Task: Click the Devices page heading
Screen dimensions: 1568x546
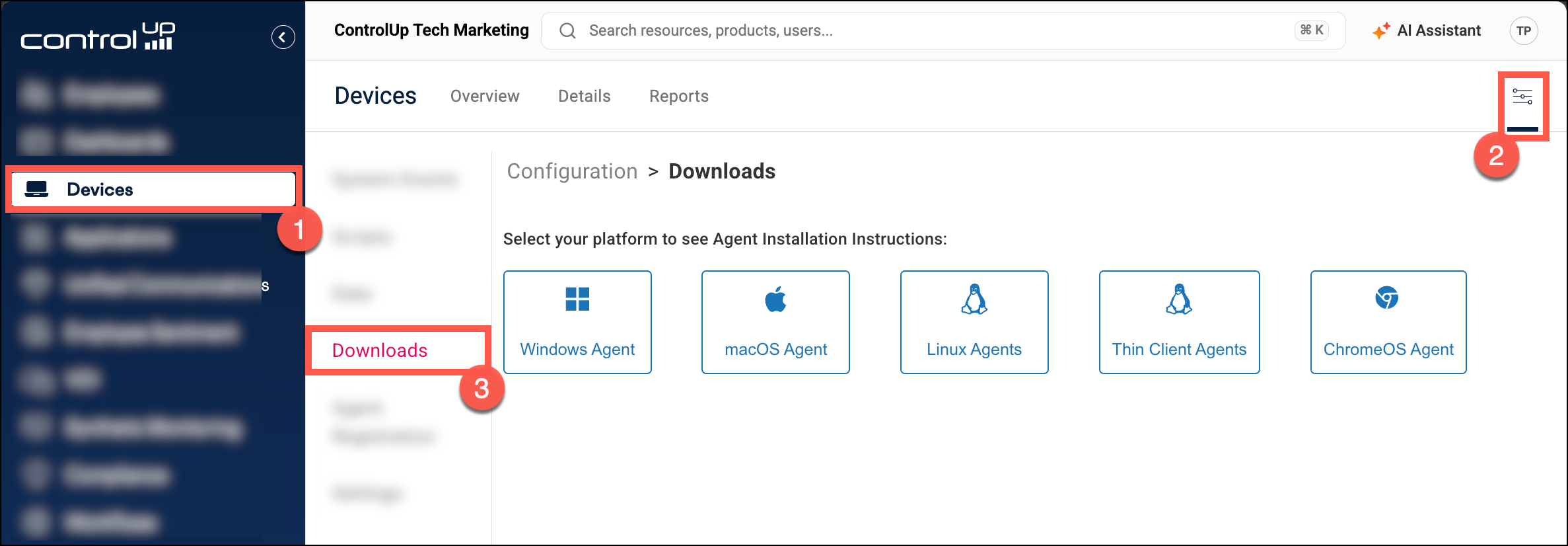Action: 375,96
